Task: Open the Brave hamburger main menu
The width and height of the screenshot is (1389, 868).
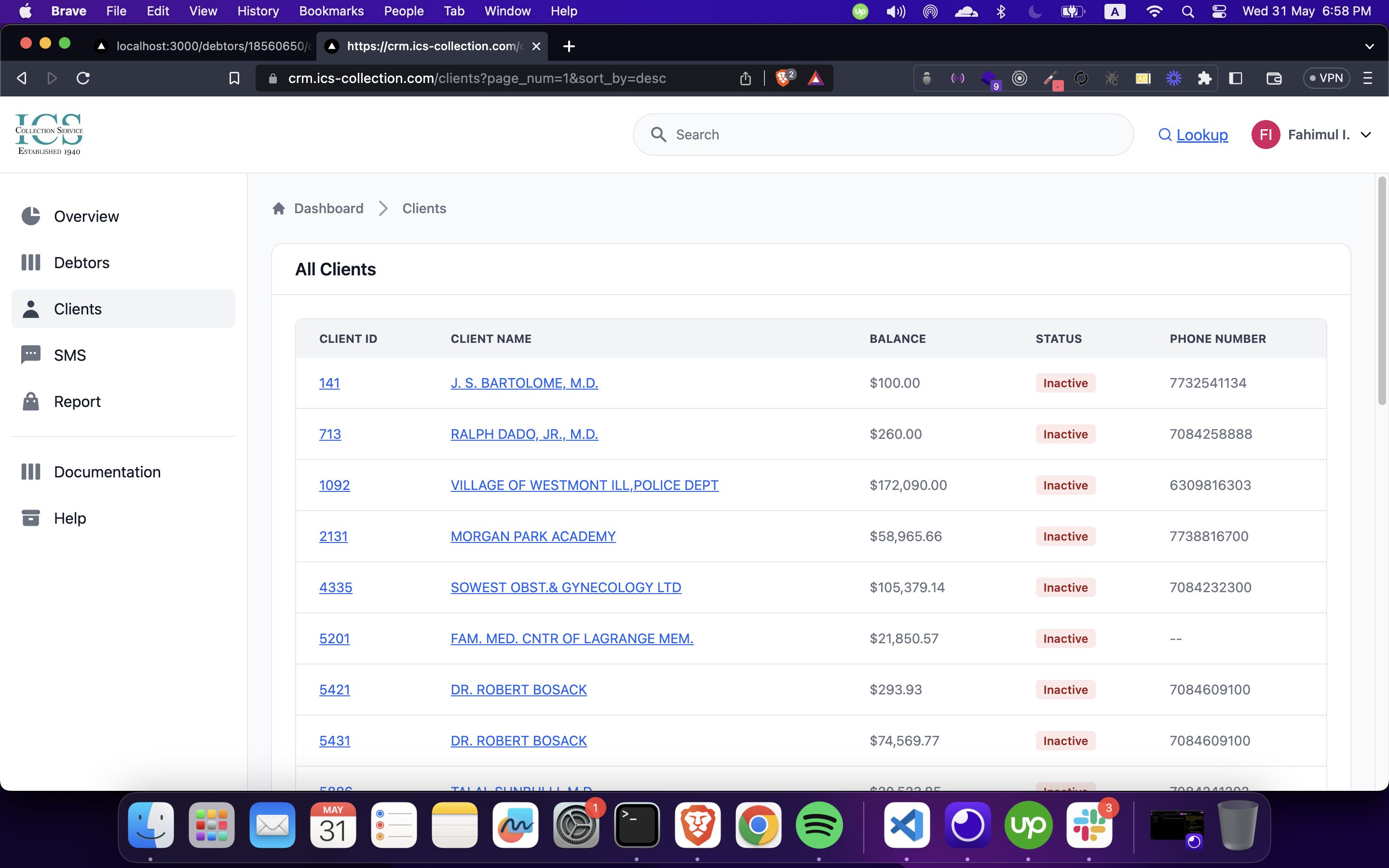Action: 1368,78
